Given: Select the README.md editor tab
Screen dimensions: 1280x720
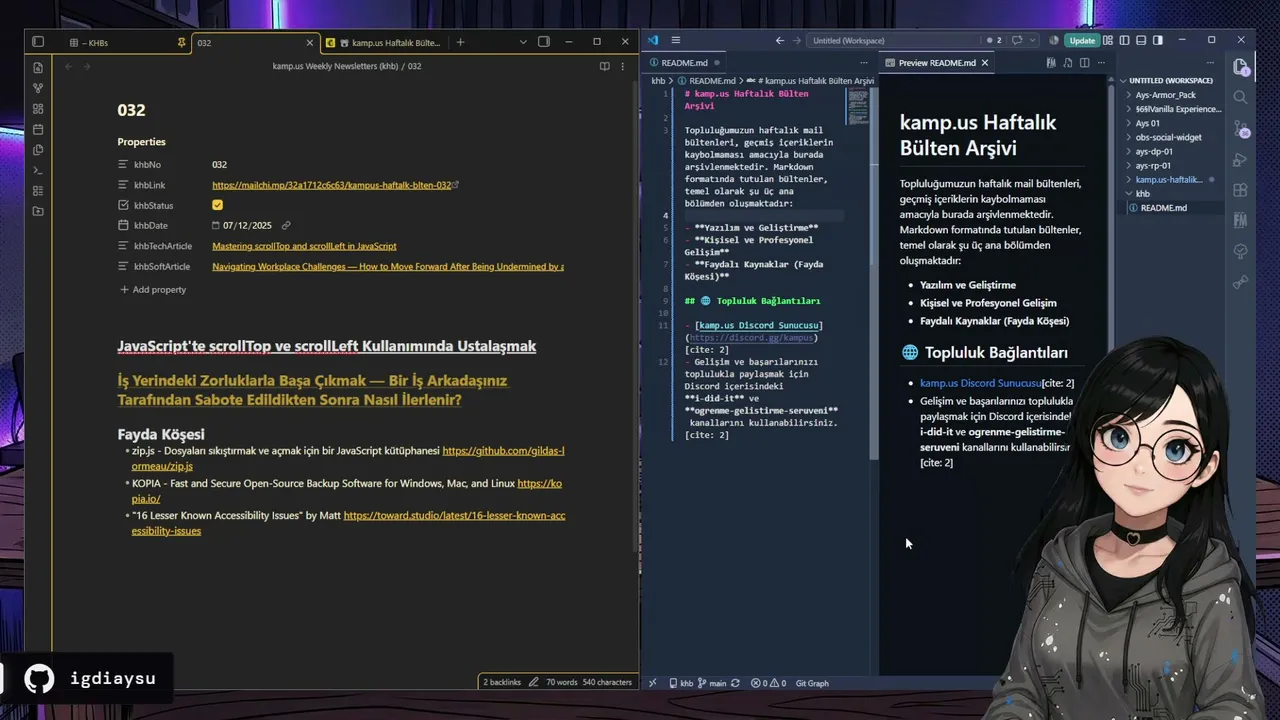Looking at the screenshot, I should coord(684,63).
